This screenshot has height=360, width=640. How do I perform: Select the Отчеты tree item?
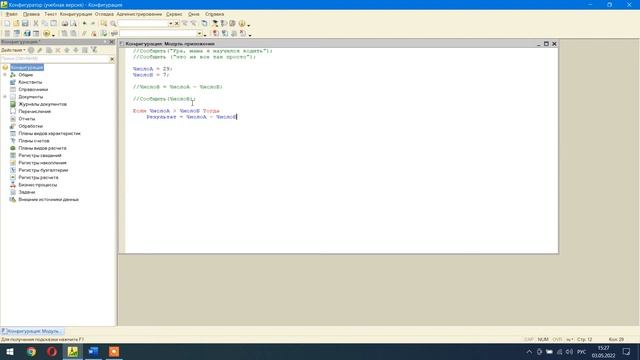point(27,119)
